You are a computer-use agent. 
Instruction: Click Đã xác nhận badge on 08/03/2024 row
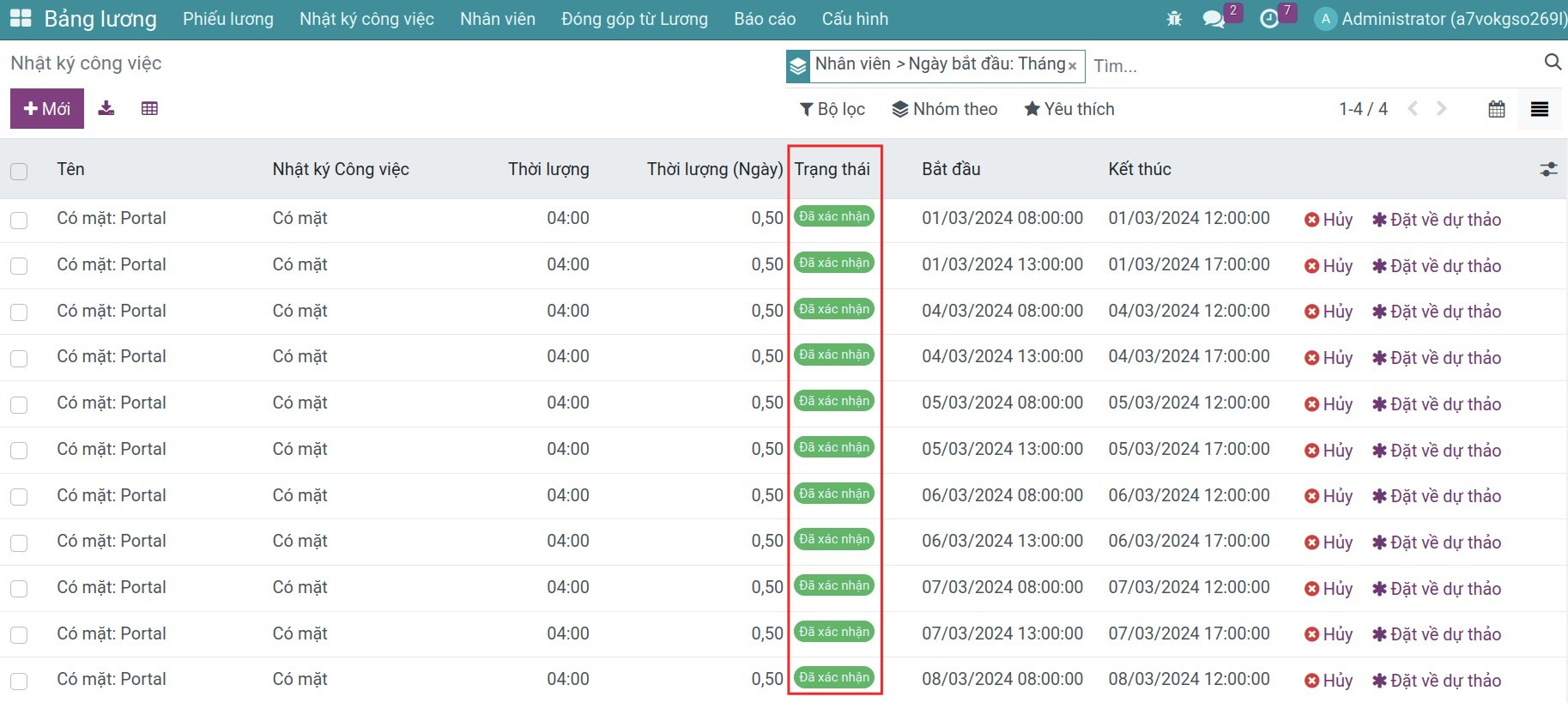tap(834, 677)
